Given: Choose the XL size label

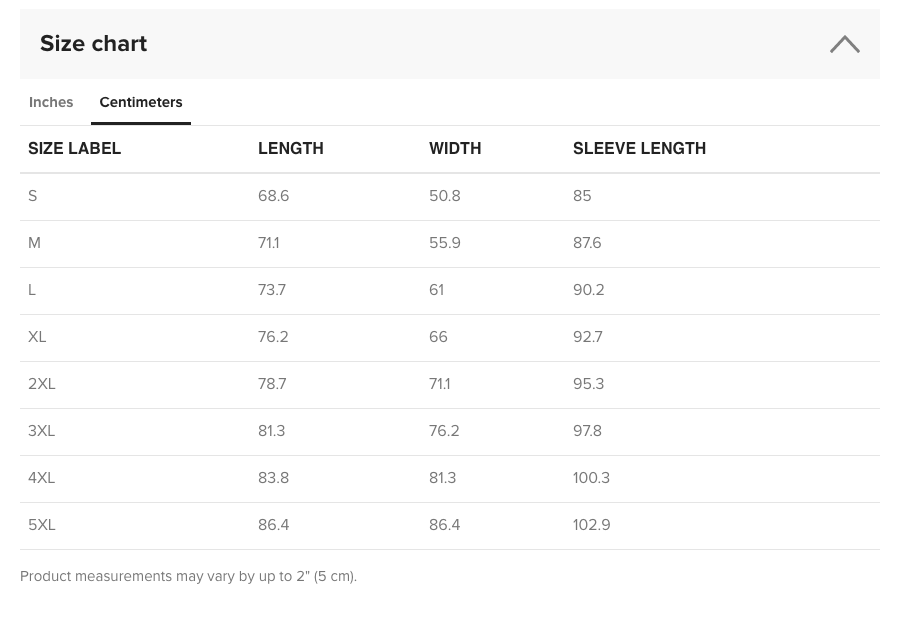Looking at the screenshot, I should tap(37, 337).
